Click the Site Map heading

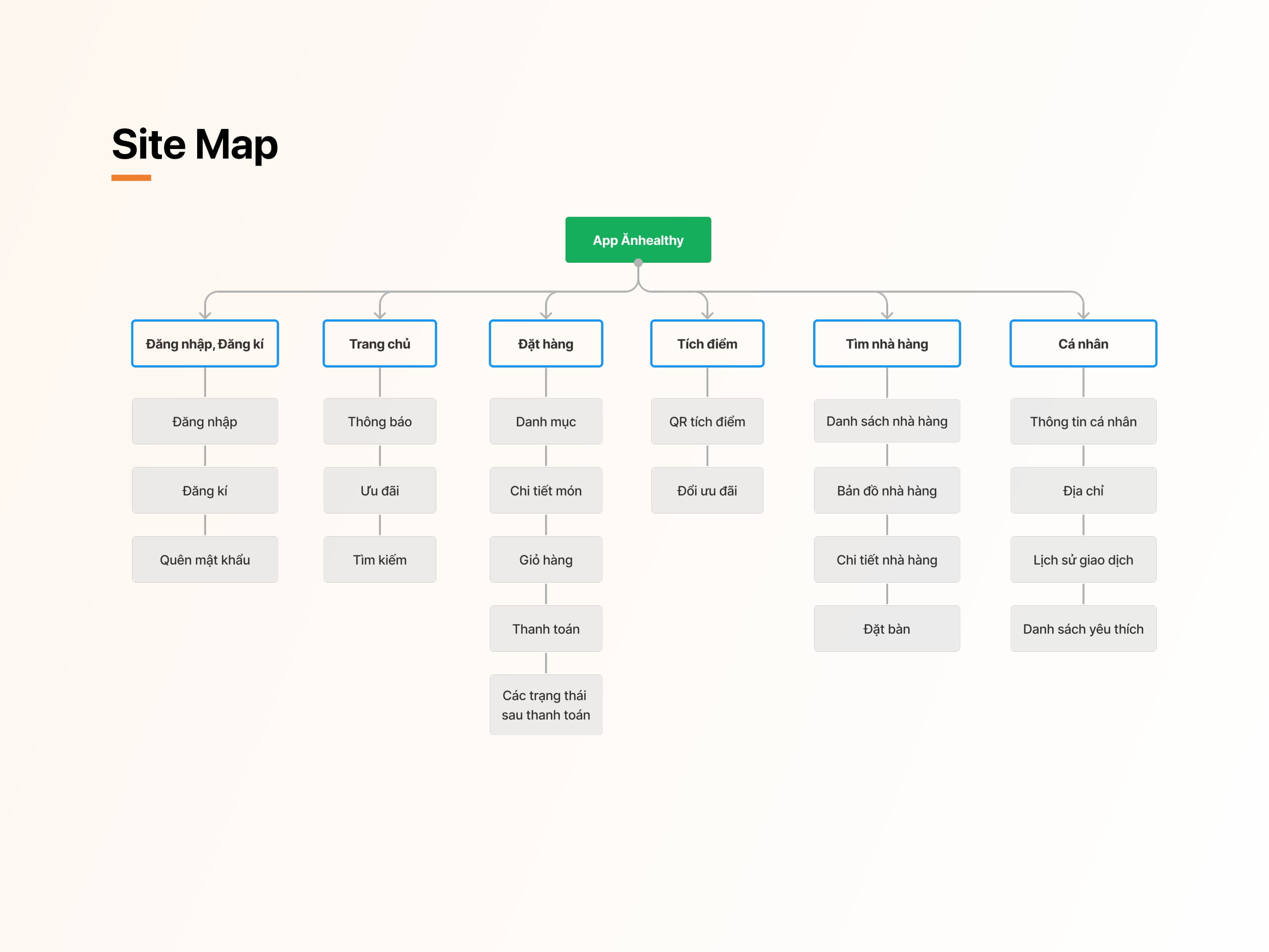pyautogui.click(x=194, y=144)
